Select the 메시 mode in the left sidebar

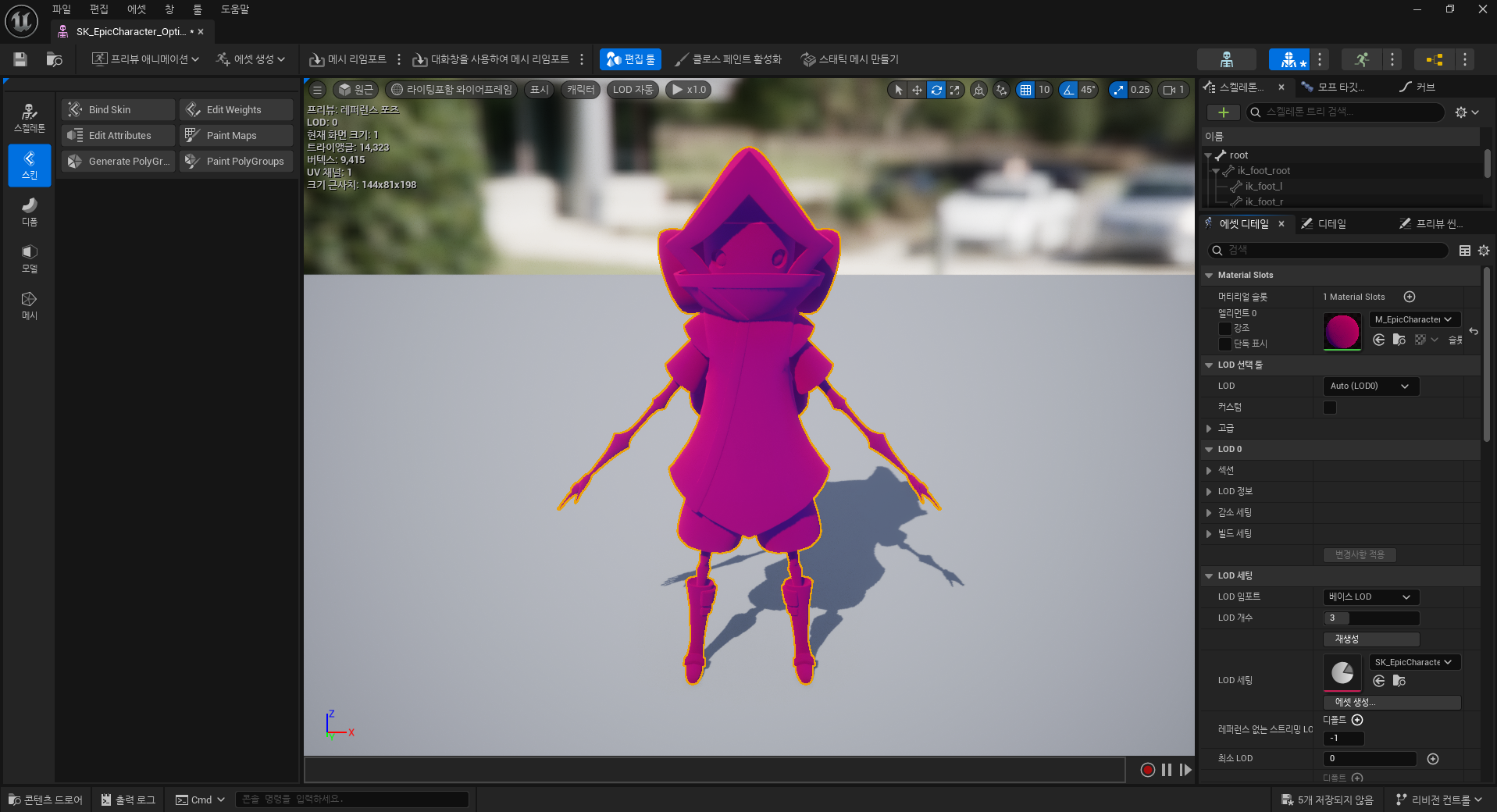[30, 305]
